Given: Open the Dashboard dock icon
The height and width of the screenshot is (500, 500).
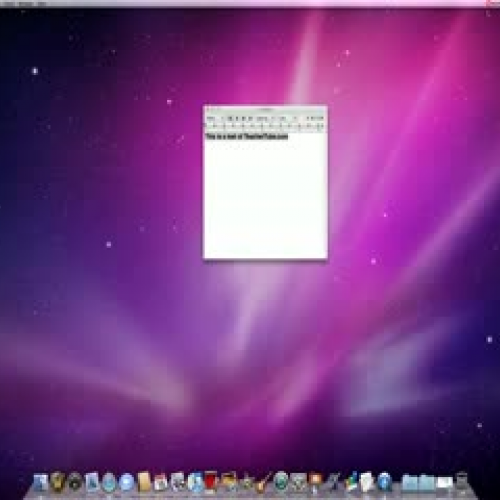Looking at the screenshot, I should tap(75, 482).
